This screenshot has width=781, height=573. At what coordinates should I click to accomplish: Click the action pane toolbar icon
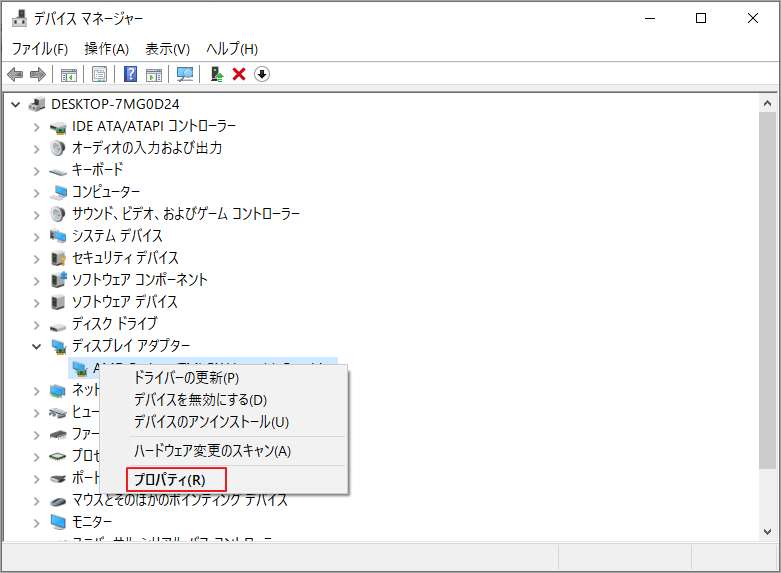(154, 75)
